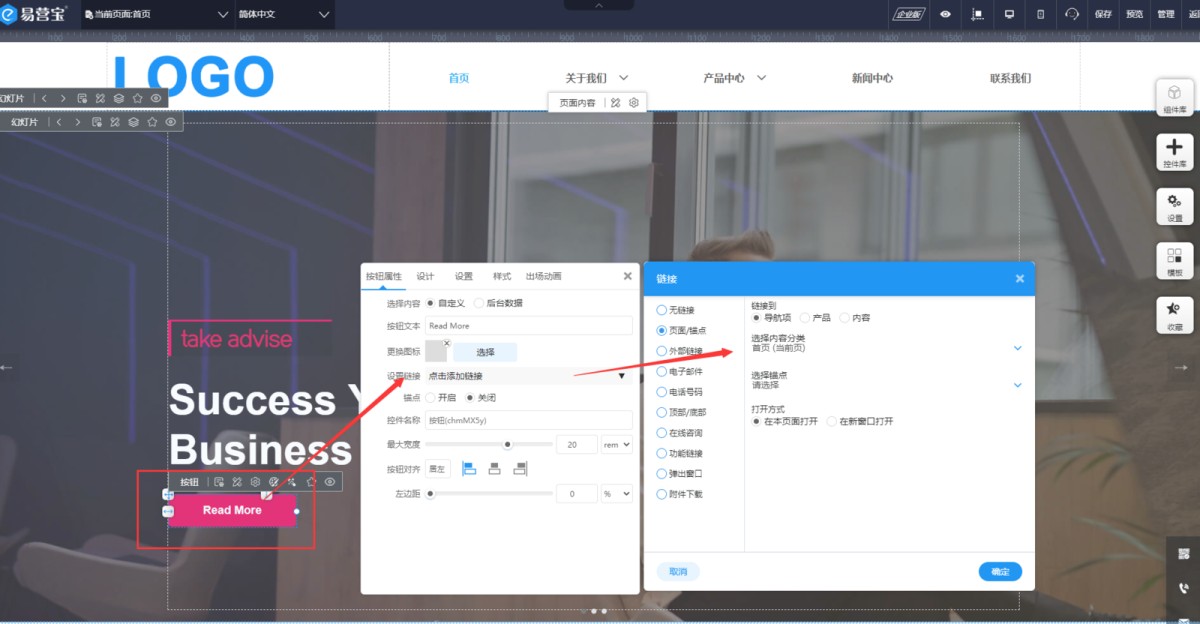Select 电子邮件 link type
The image size is (1200, 624).
tap(680, 371)
